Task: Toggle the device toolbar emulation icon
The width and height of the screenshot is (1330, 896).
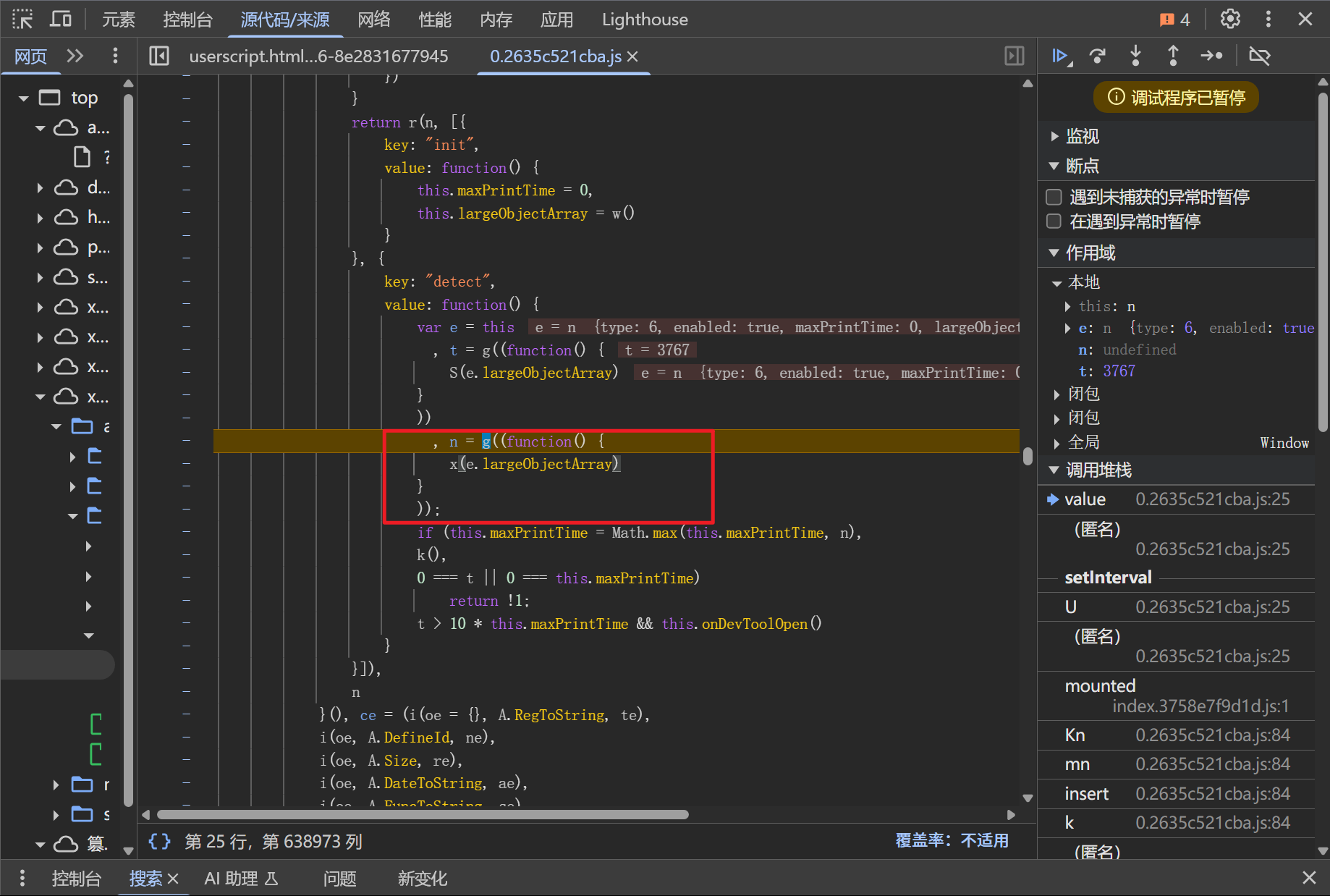Action: 61,20
